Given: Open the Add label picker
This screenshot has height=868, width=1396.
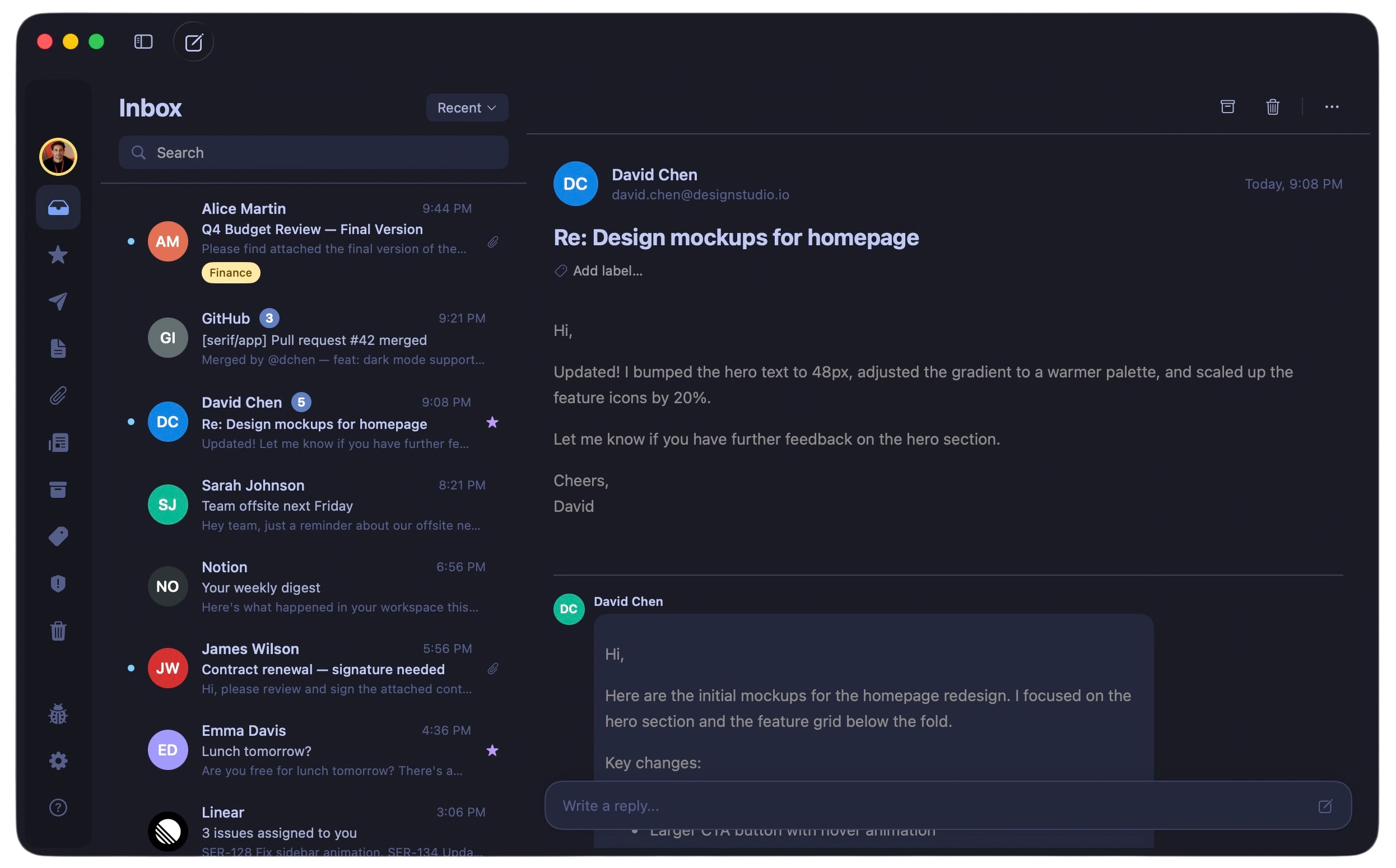Looking at the screenshot, I should (598, 270).
